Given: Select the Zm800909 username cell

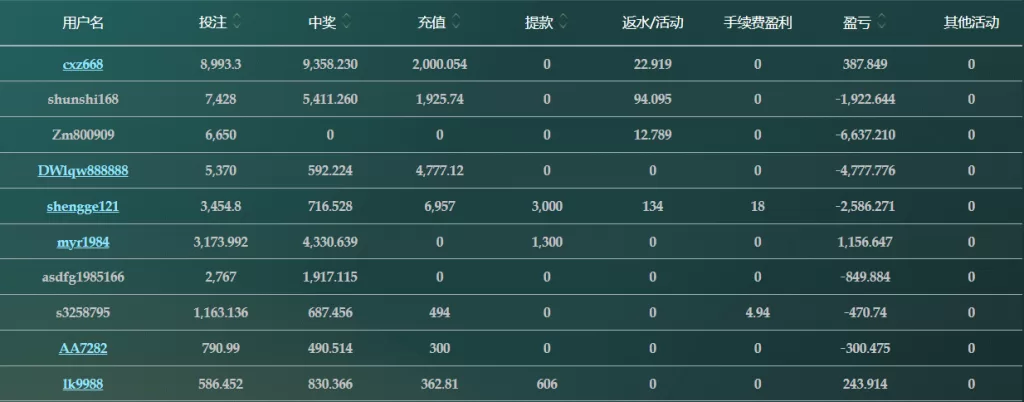Looking at the screenshot, I should click(83, 135).
